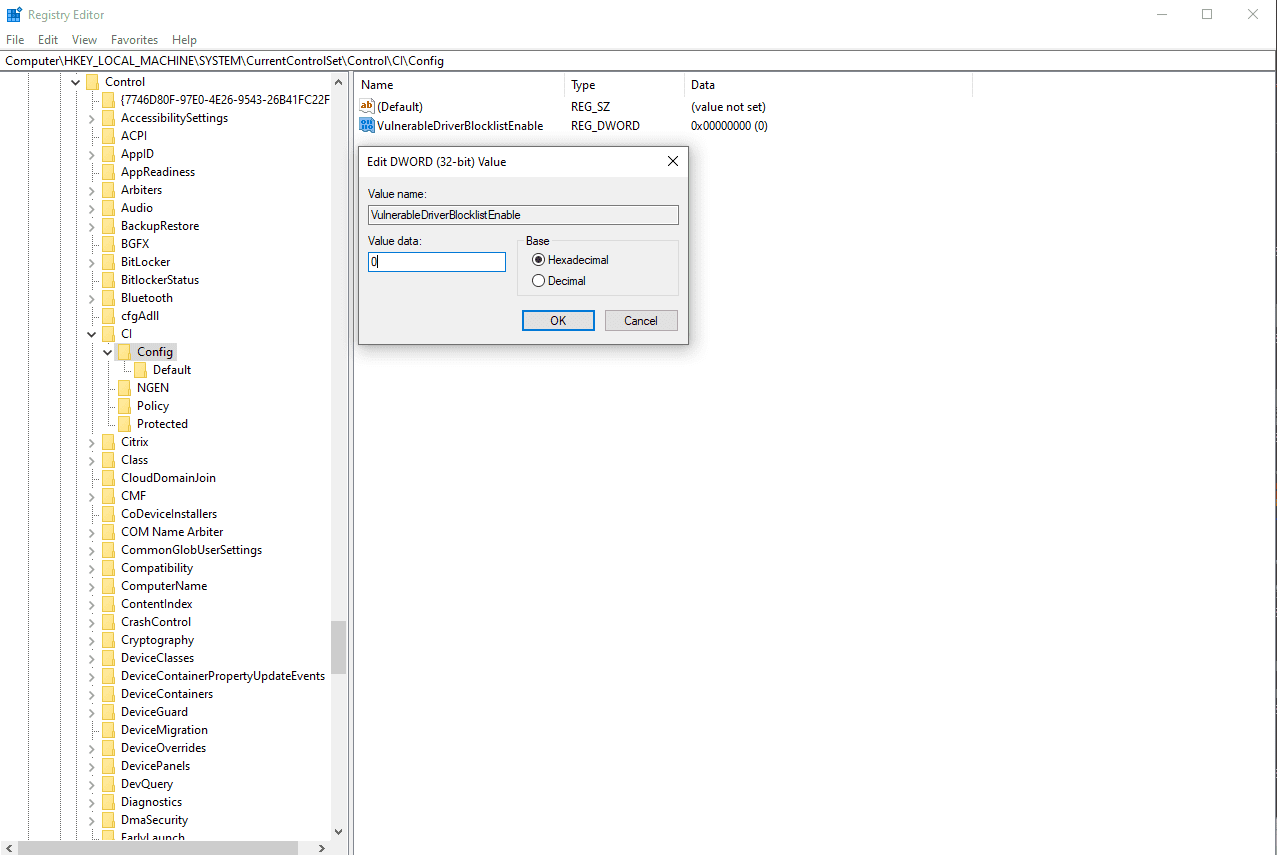Click the Policy folder icon
This screenshot has width=1277, height=855.
pos(124,406)
